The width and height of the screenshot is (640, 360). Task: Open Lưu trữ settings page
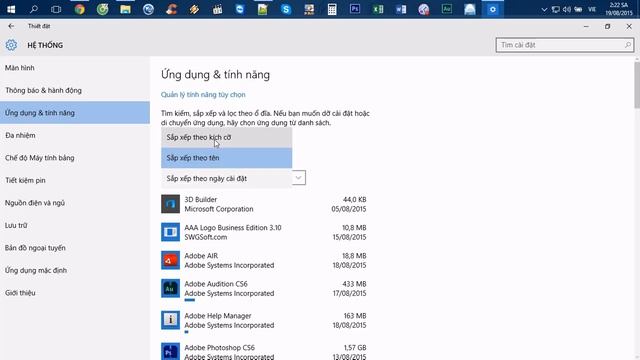75,225
